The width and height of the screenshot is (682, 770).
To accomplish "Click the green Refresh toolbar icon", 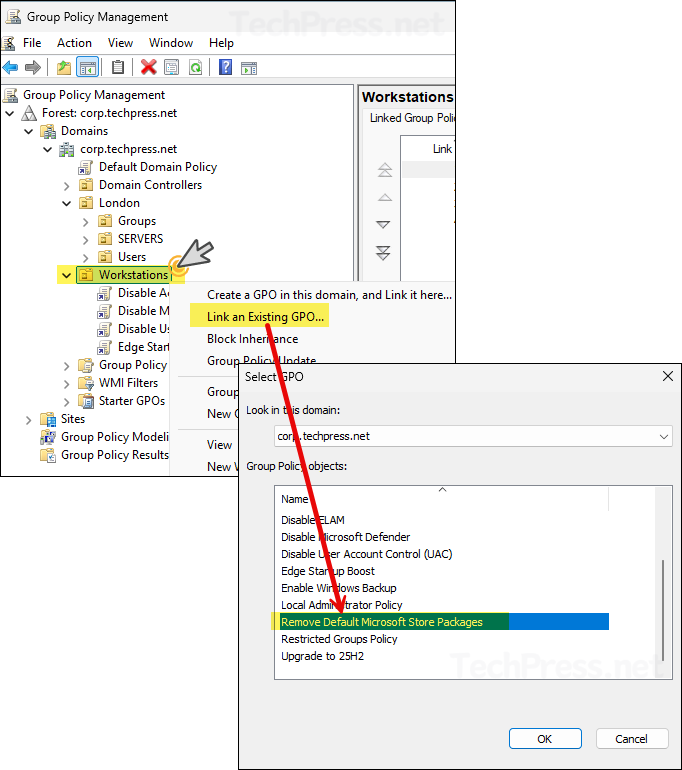I will pos(195,67).
